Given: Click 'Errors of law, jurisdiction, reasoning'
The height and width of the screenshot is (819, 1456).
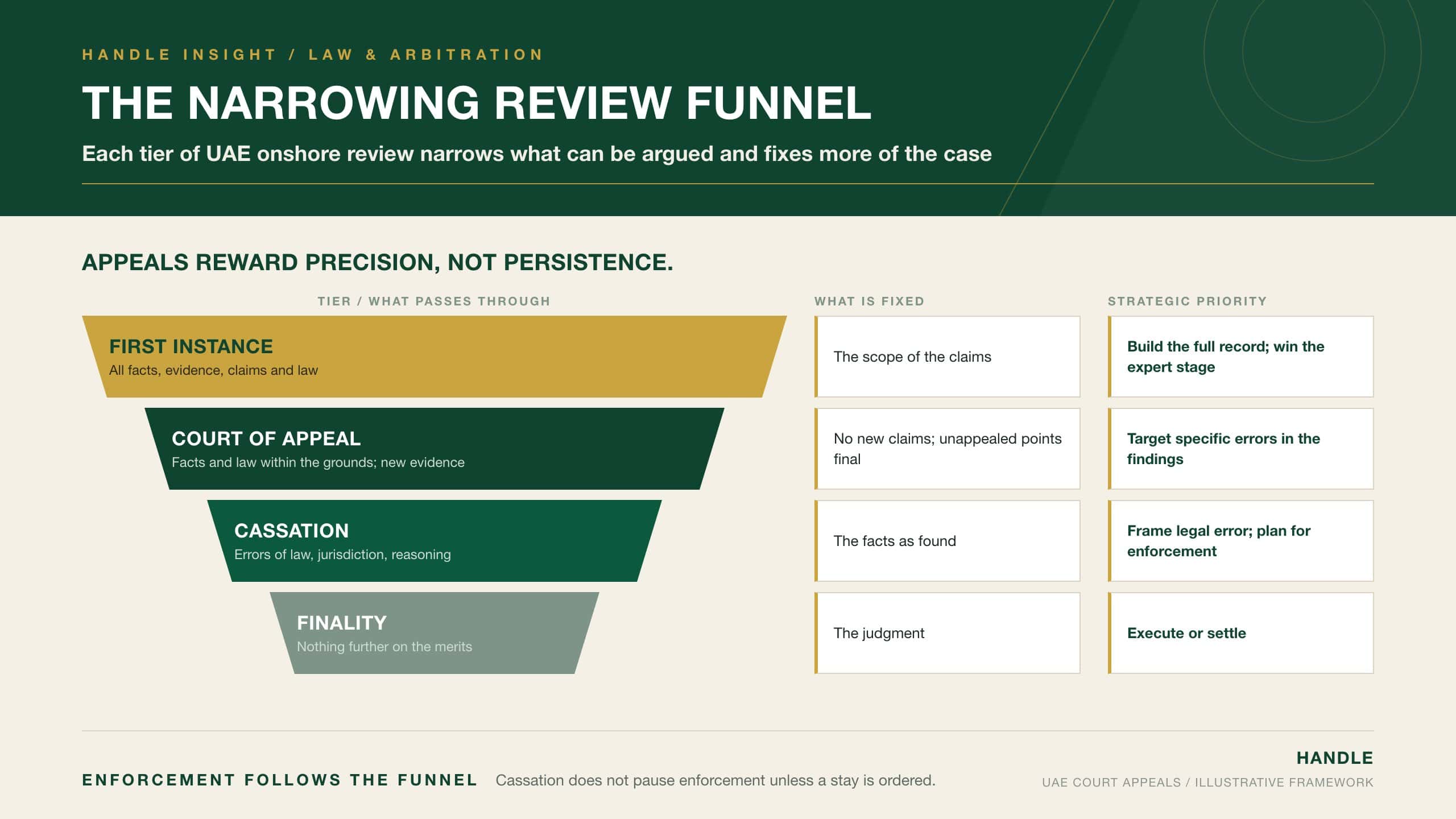Looking at the screenshot, I should (342, 555).
